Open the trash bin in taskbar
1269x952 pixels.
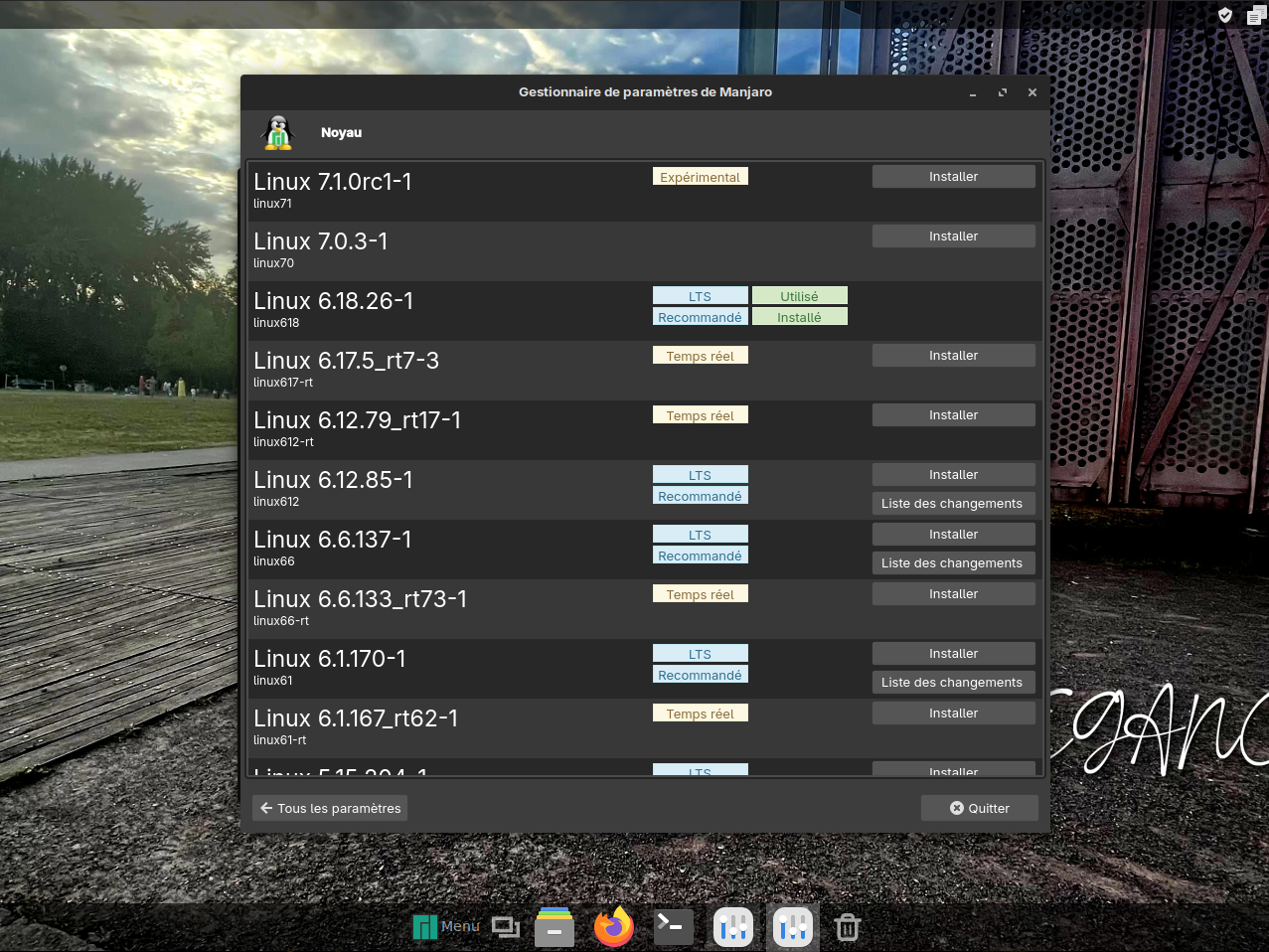point(847,927)
